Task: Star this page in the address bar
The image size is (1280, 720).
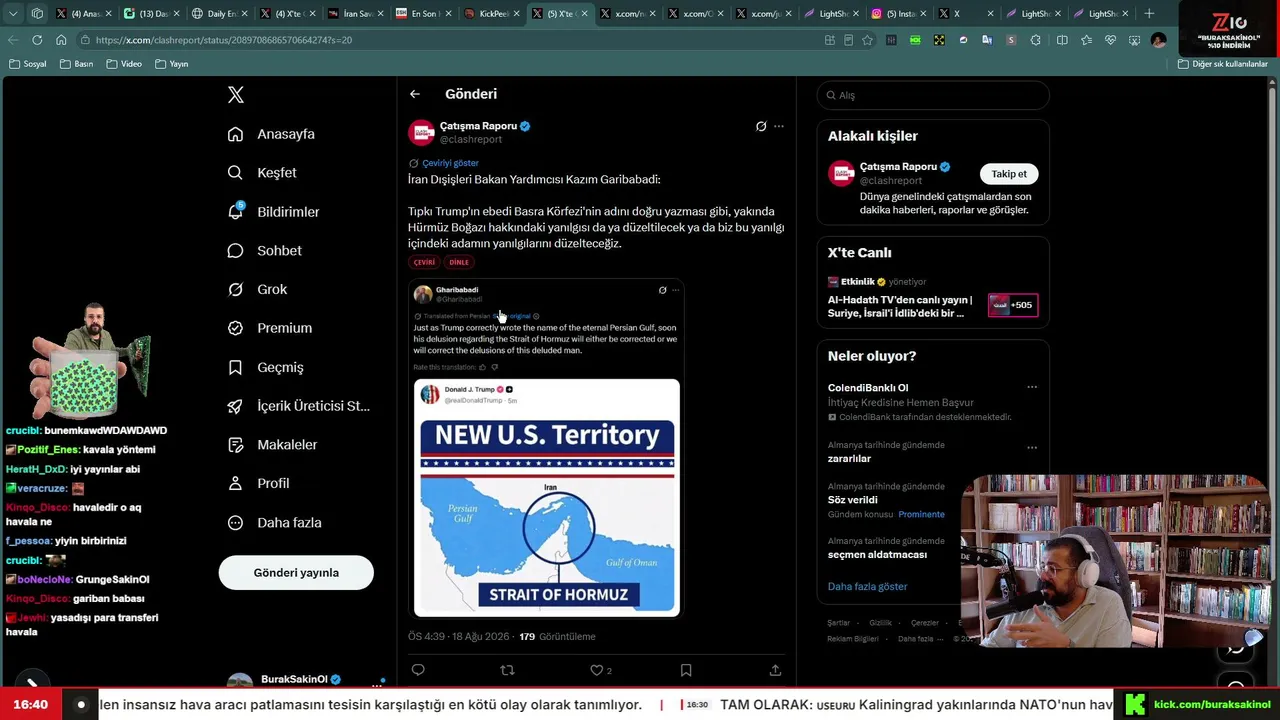Action: 867,40
